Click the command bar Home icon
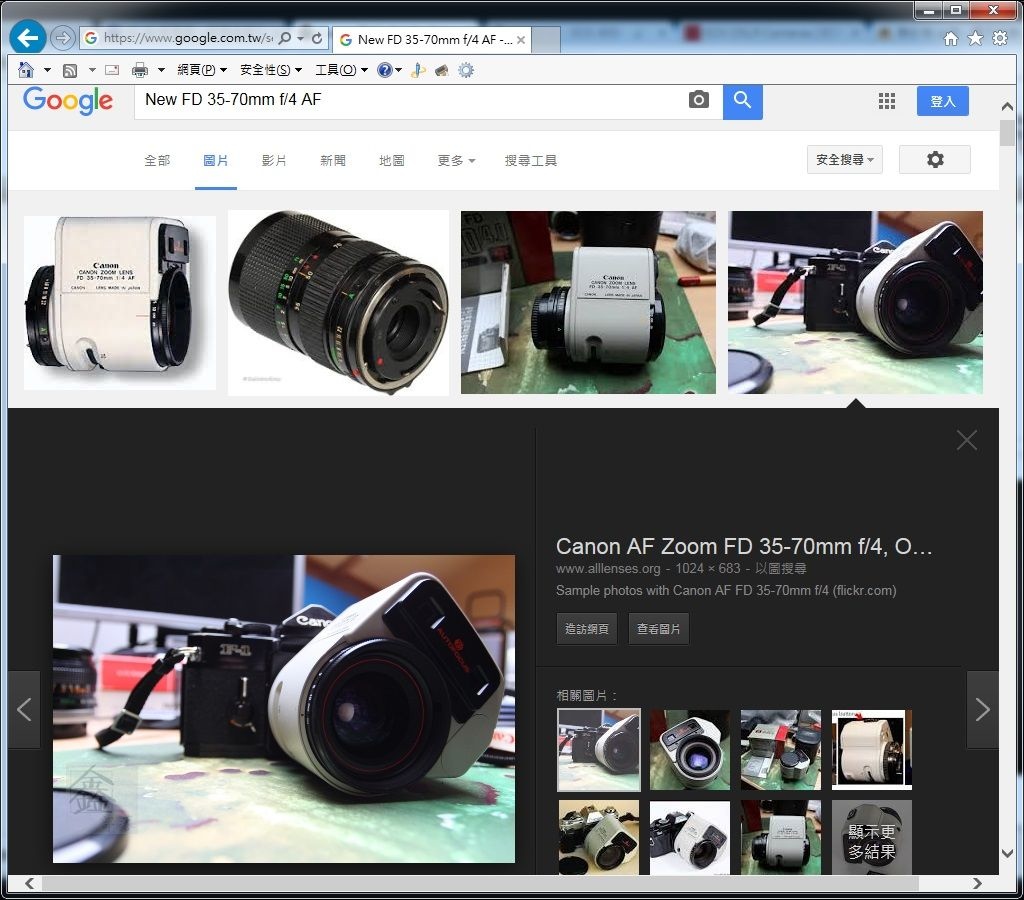This screenshot has height=900, width=1024. coord(26,70)
